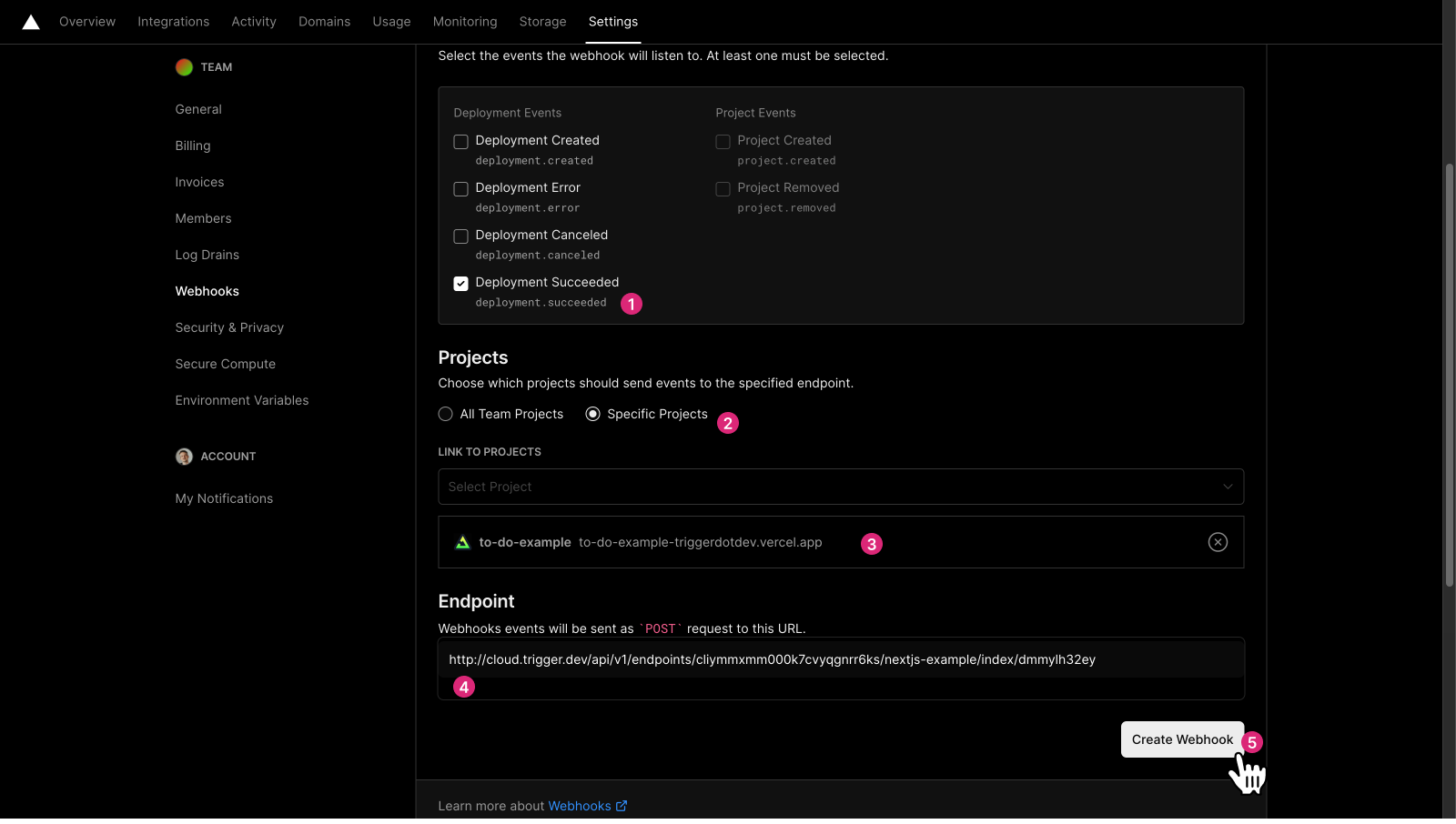Click the Project Events column heading
Image resolution: width=1456 pixels, height=824 pixels.
(756, 113)
